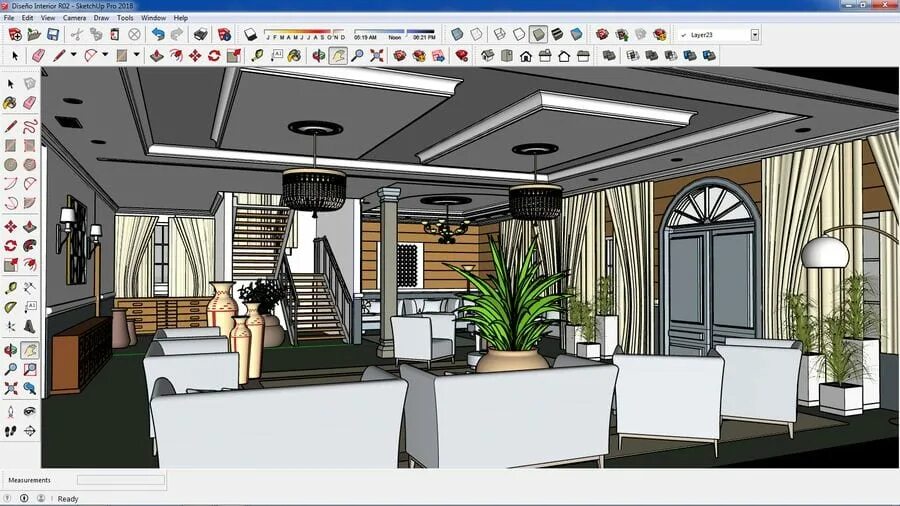Toggle the active Shaded face style
Screen dimensions: 900x506
pos(538,34)
